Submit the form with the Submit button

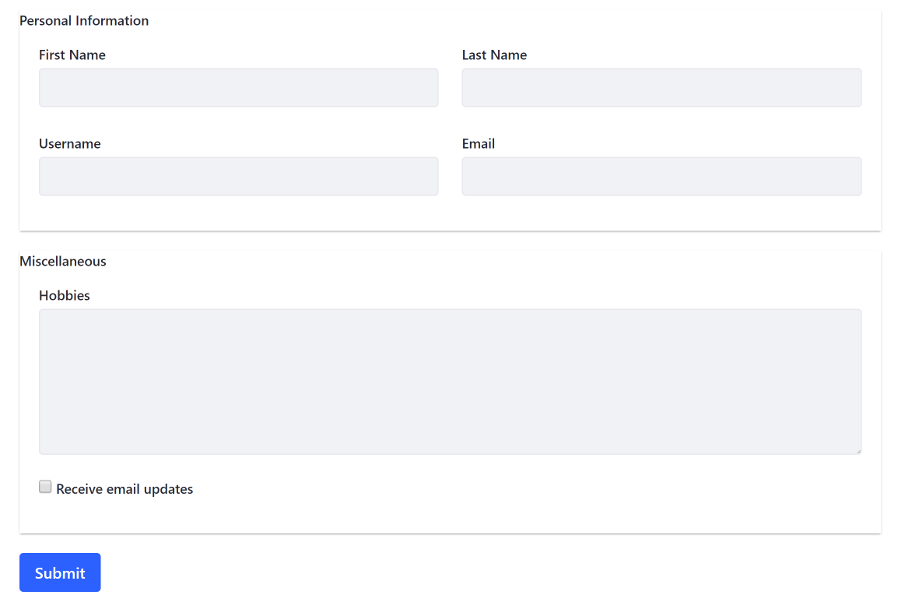point(60,573)
